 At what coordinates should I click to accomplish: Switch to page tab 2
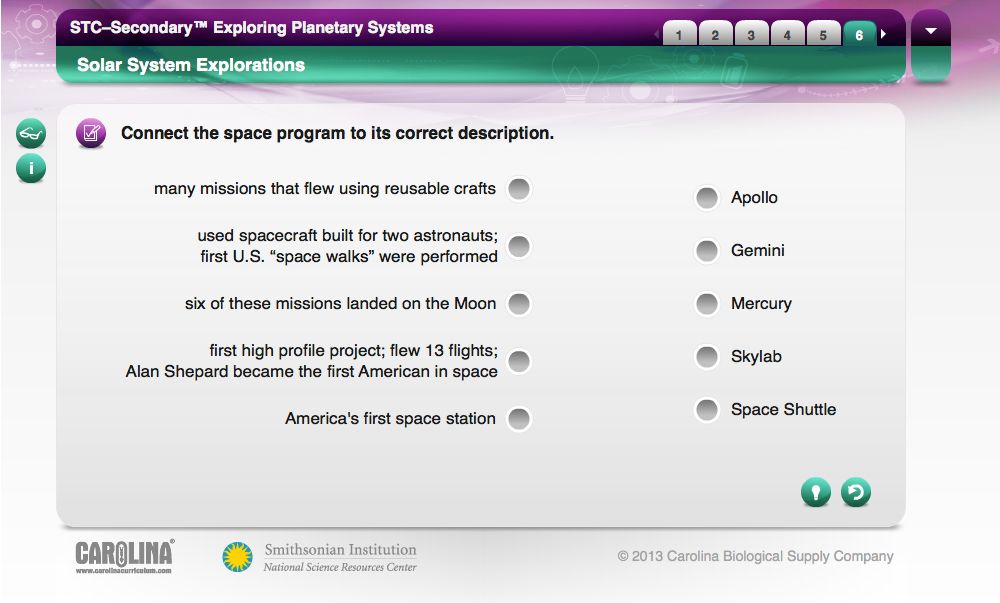(x=715, y=34)
